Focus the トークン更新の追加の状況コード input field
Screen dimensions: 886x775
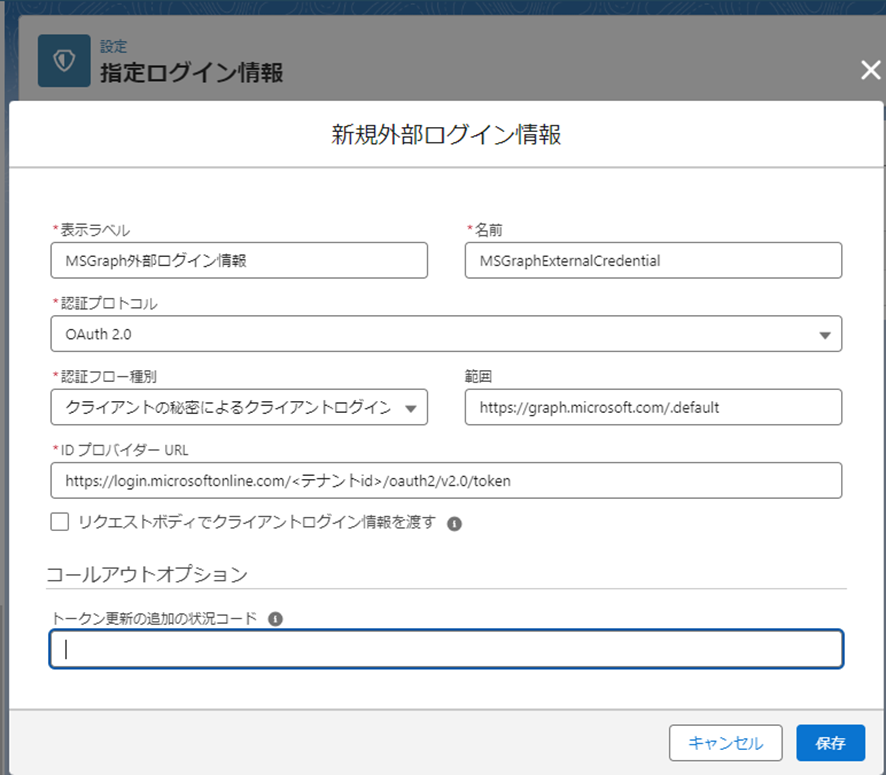click(446, 649)
